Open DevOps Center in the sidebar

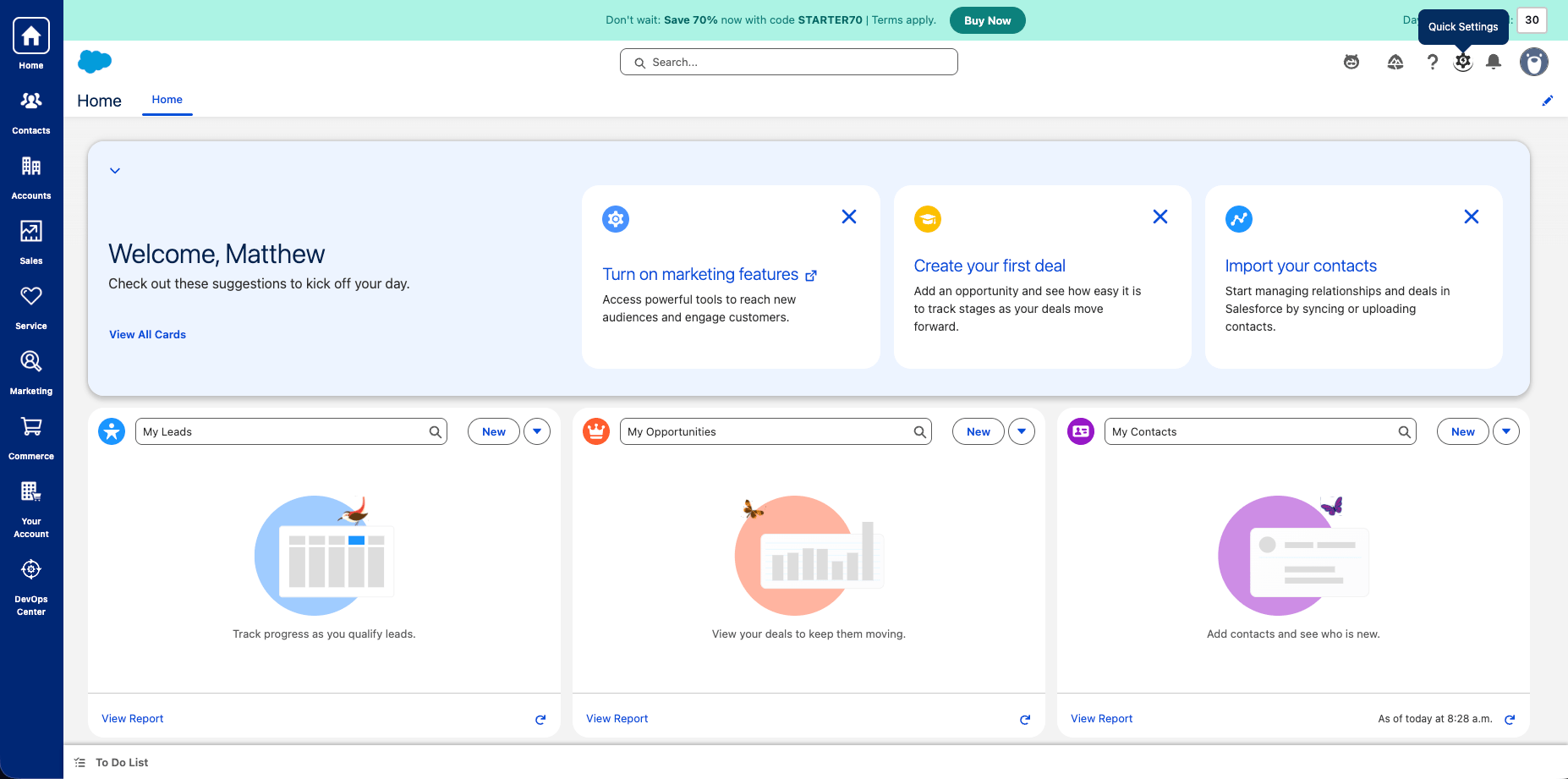[31, 586]
